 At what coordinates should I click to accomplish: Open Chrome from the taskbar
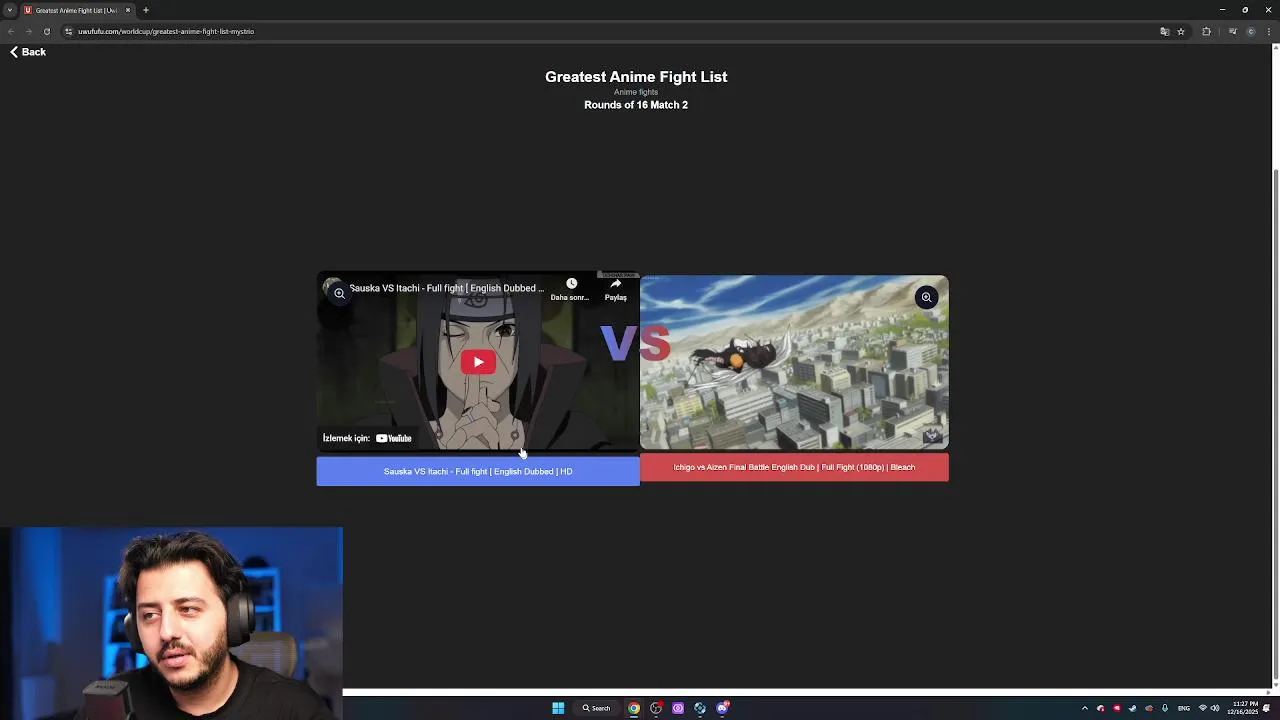click(x=634, y=708)
